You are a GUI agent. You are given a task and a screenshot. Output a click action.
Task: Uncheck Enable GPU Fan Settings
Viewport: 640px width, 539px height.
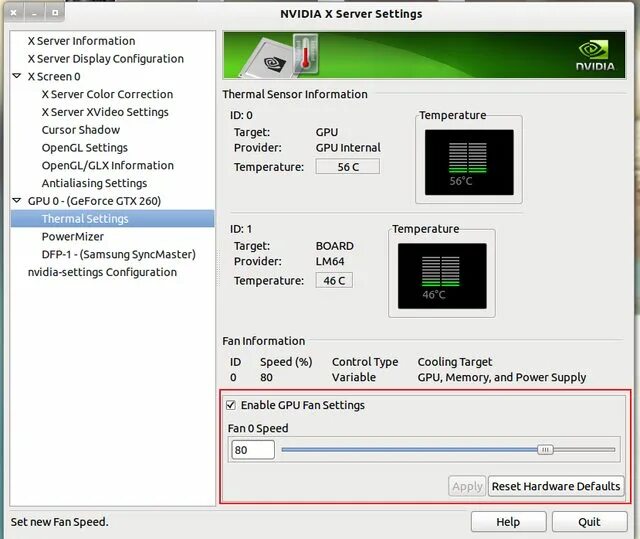click(231, 405)
